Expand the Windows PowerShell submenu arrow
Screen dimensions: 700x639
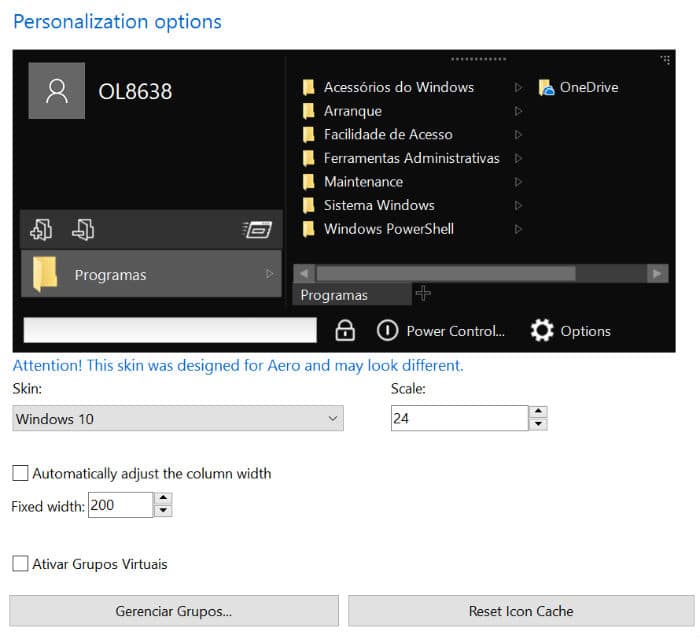tap(518, 229)
